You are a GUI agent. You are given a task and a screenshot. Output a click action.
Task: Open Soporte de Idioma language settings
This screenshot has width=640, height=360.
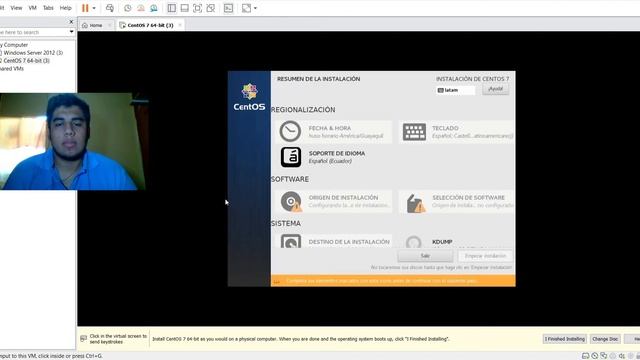pos(333,157)
